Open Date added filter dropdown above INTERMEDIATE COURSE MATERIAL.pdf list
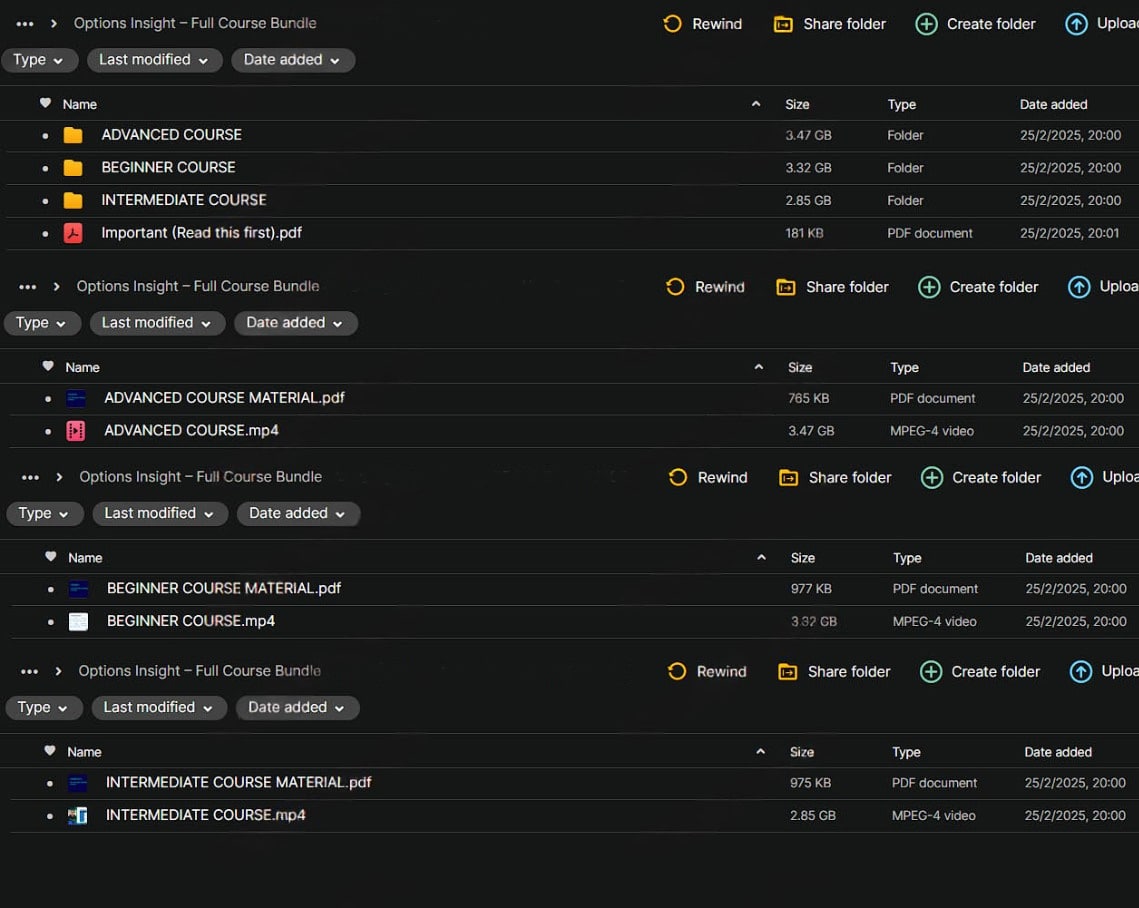1139x908 pixels. (297, 707)
